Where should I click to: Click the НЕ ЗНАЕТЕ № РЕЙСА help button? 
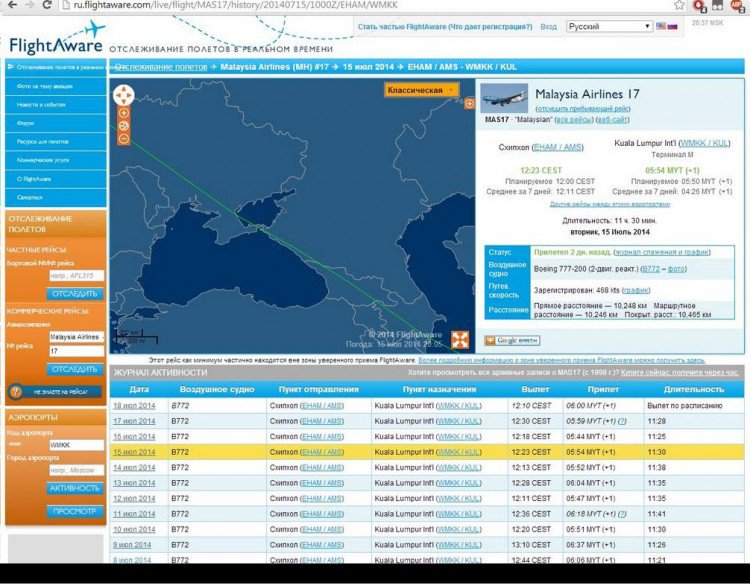[55, 392]
